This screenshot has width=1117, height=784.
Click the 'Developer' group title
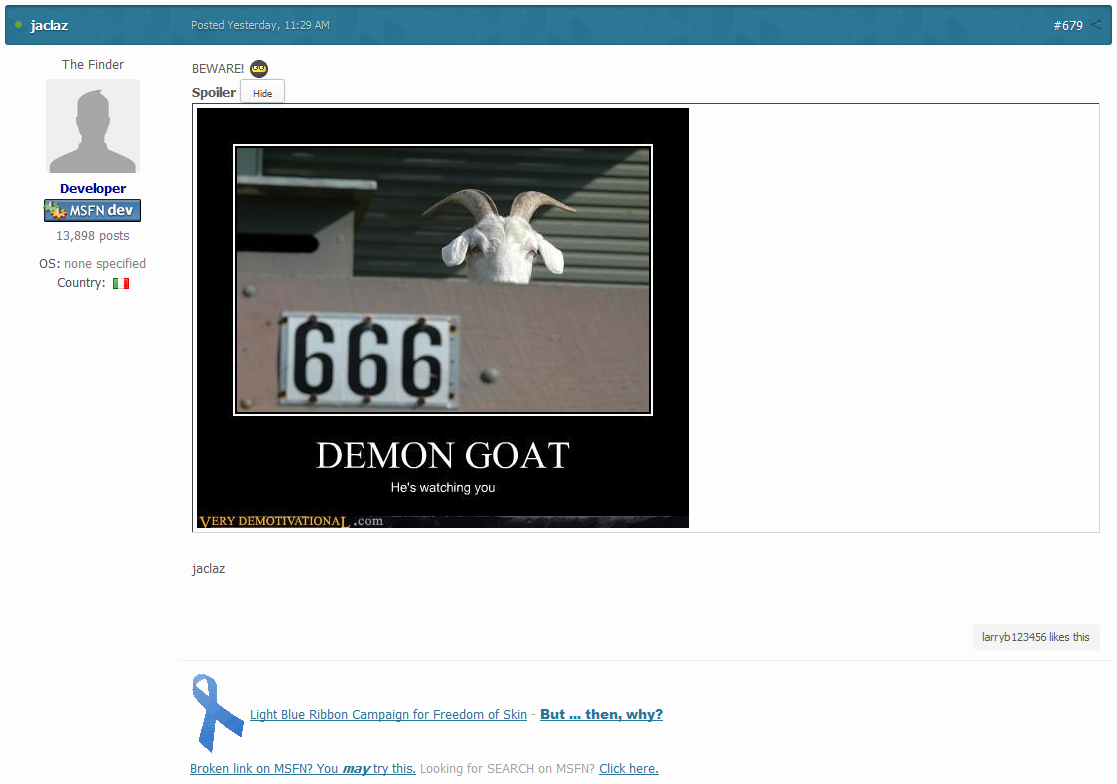pos(93,189)
